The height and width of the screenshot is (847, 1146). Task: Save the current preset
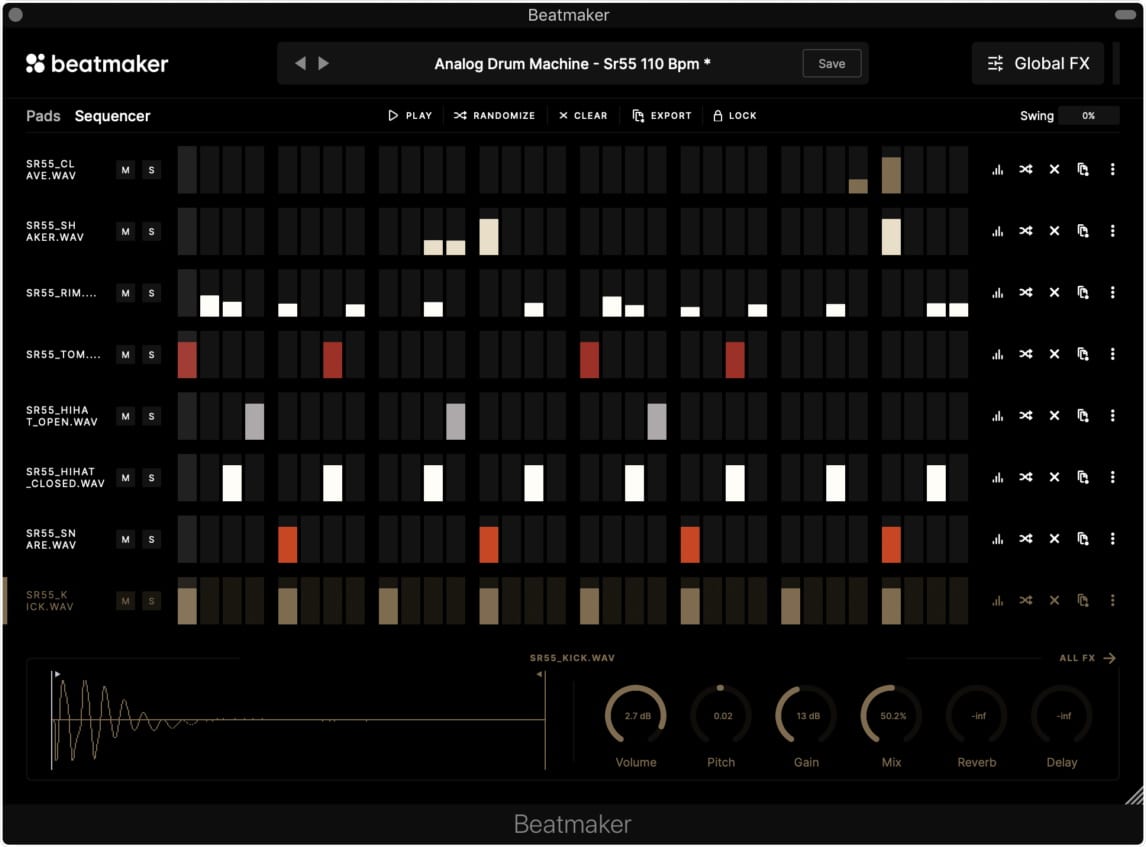[832, 64]
